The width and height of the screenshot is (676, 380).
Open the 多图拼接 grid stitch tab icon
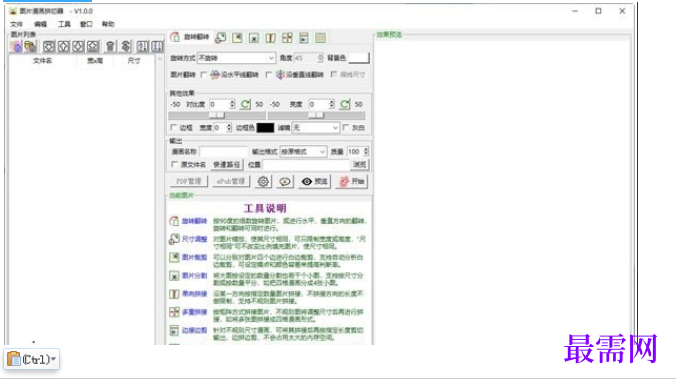pyautogui.click(x=287, y=38)
